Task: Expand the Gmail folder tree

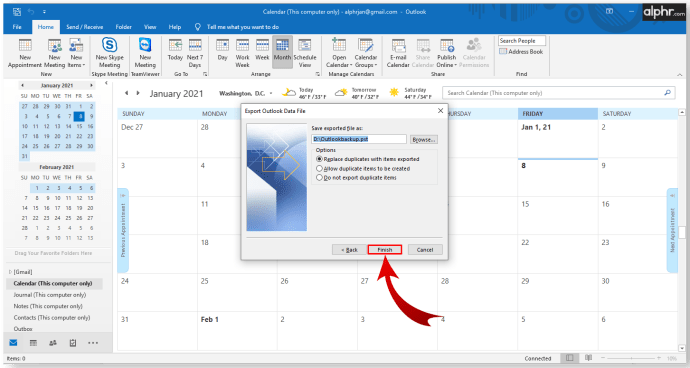Action: [10, 272]
